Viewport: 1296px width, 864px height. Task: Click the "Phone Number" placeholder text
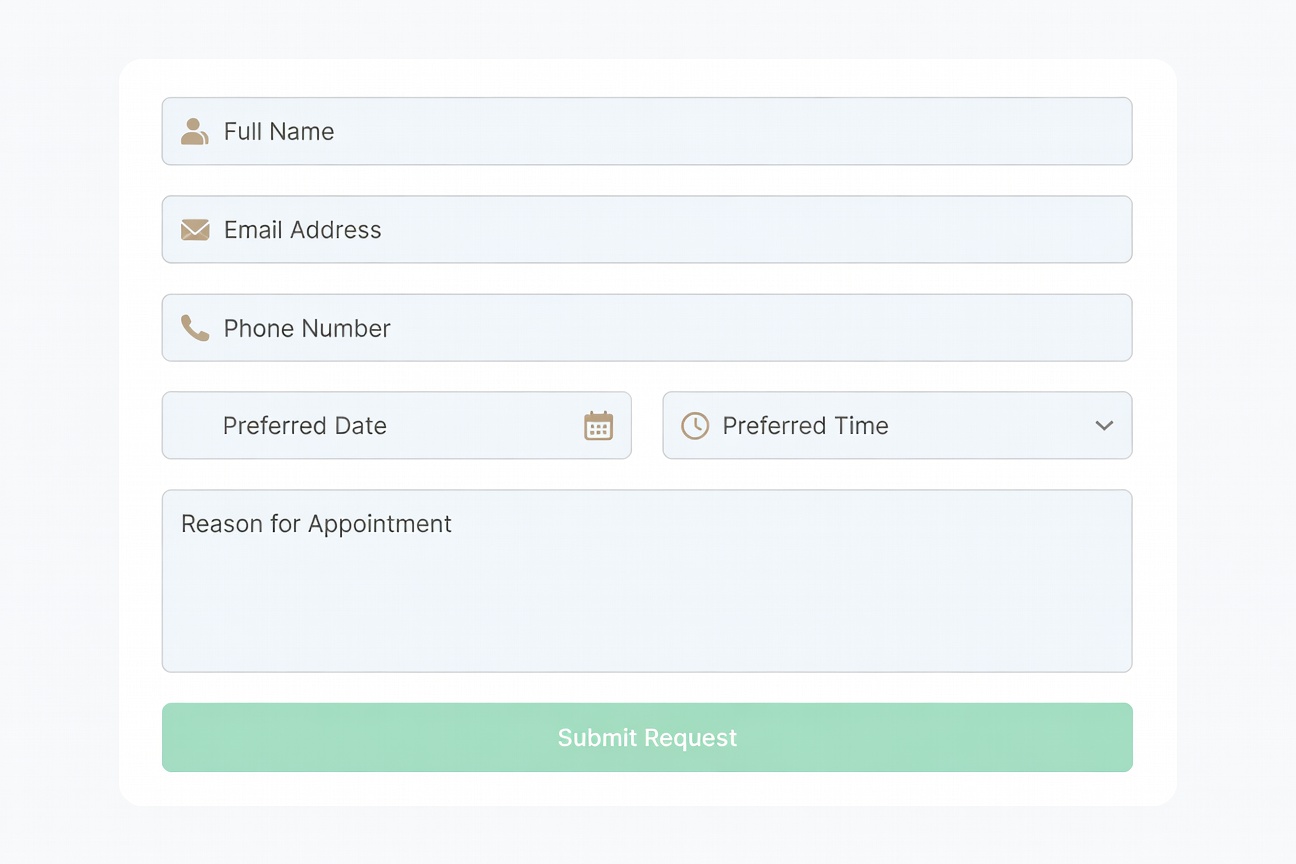pyautogui.click(x=307, y=328)
